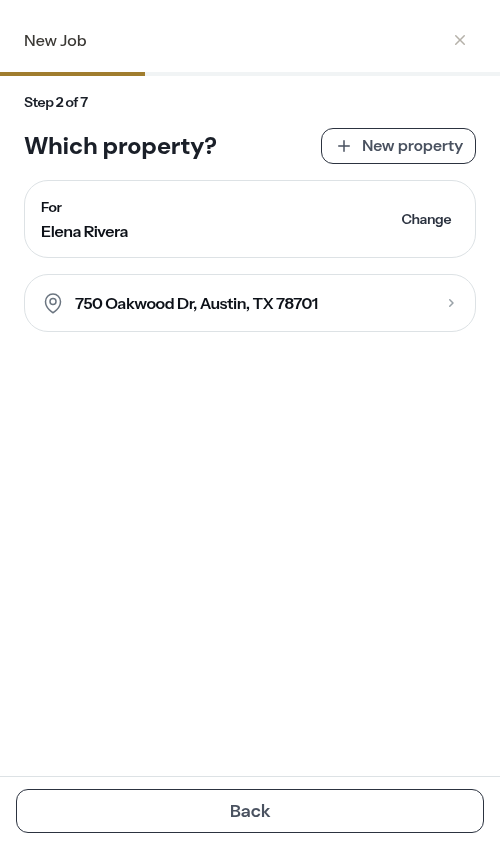Screen dimensions: 500x845
Task: Click the New Job title text
Action: (x=55, y=41)
